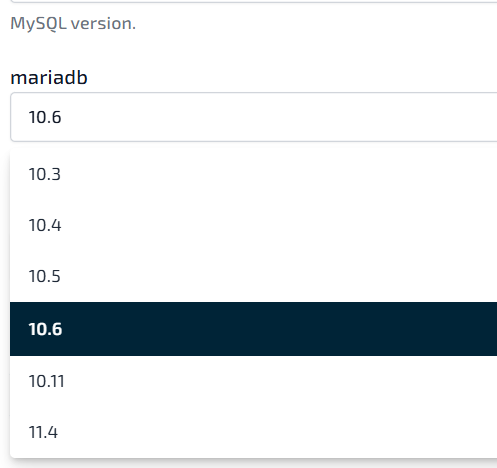Select the 11.4 option
This screenshot has width=497, height=468.
point(254,432)
